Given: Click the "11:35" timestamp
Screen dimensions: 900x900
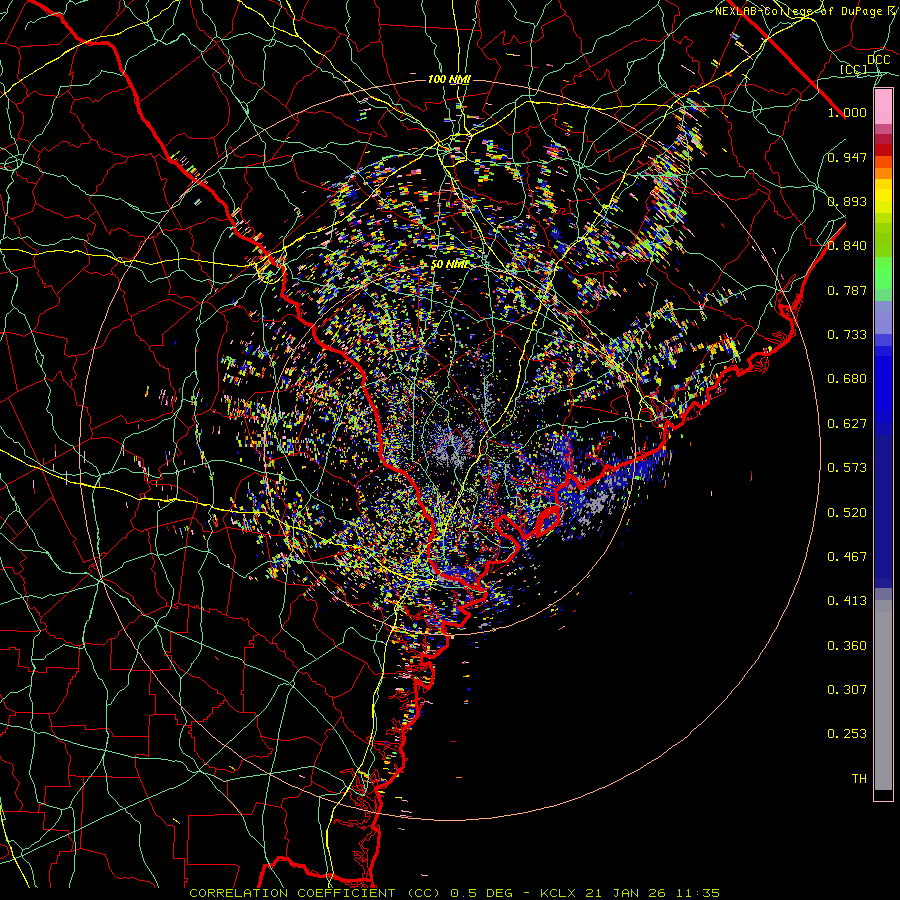Looking at the screenshot, I should point(698,893).
